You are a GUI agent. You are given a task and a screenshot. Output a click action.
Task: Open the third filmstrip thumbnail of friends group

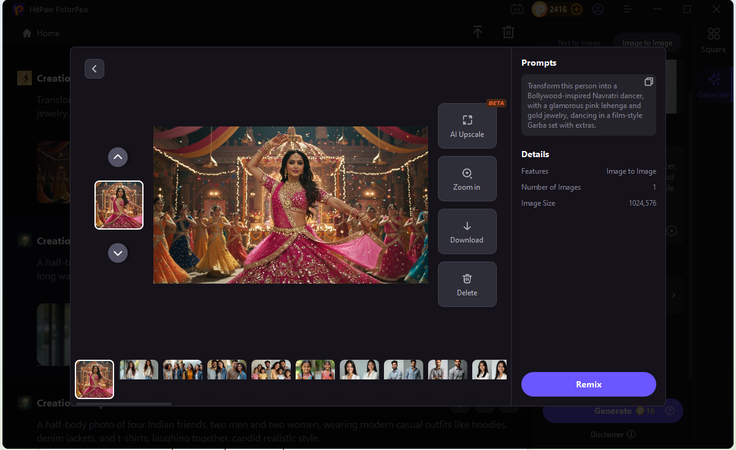coord(183,370)
